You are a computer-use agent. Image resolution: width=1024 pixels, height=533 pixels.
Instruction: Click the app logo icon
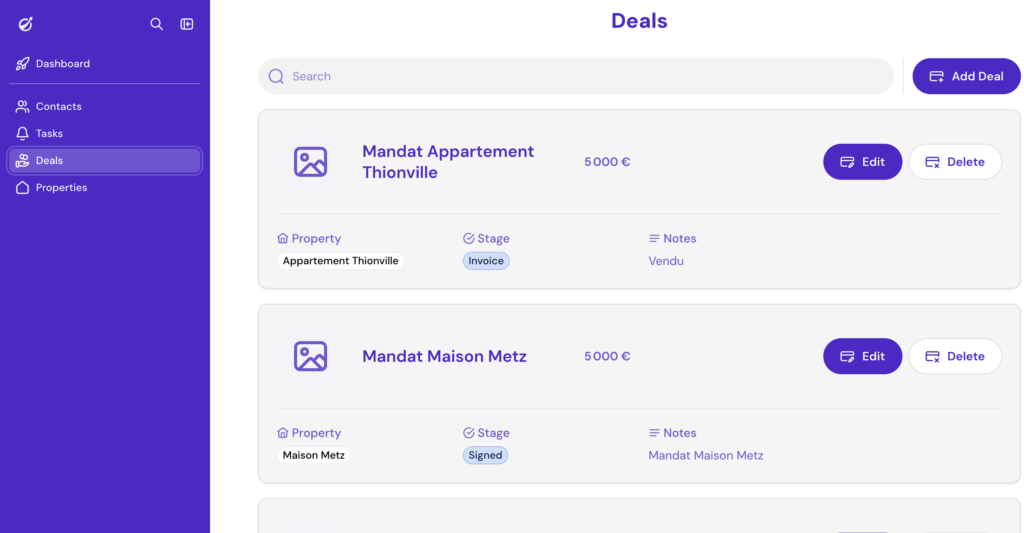click(26, 24)
